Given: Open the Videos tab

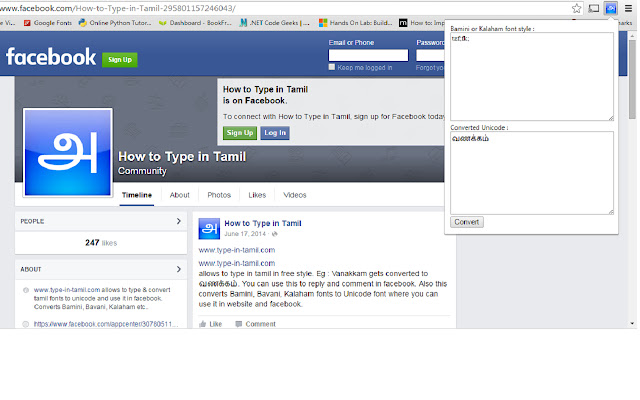Looking at the screenshot, I should click(x=295, y=195).
